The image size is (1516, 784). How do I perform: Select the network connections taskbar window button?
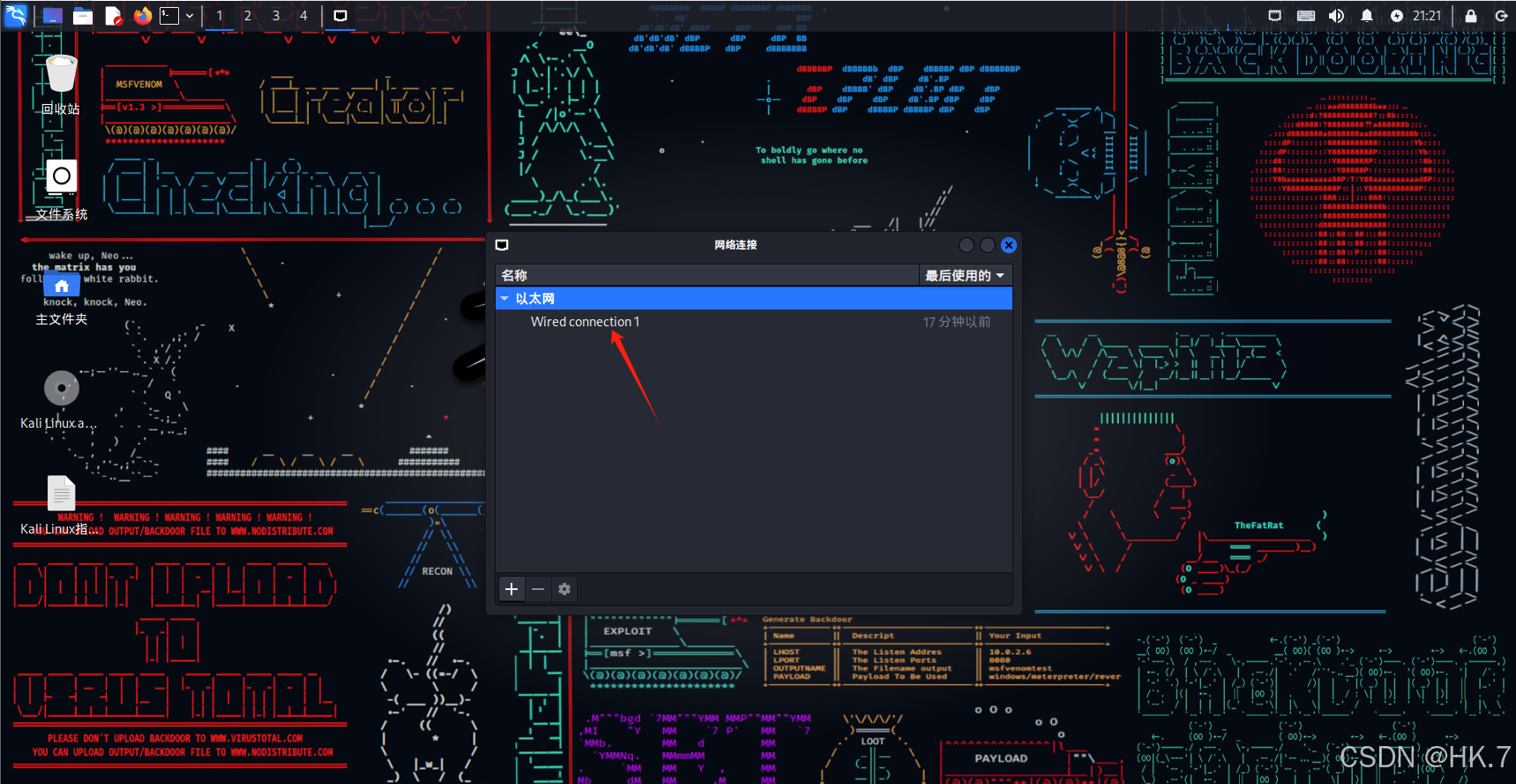[340, 16]
